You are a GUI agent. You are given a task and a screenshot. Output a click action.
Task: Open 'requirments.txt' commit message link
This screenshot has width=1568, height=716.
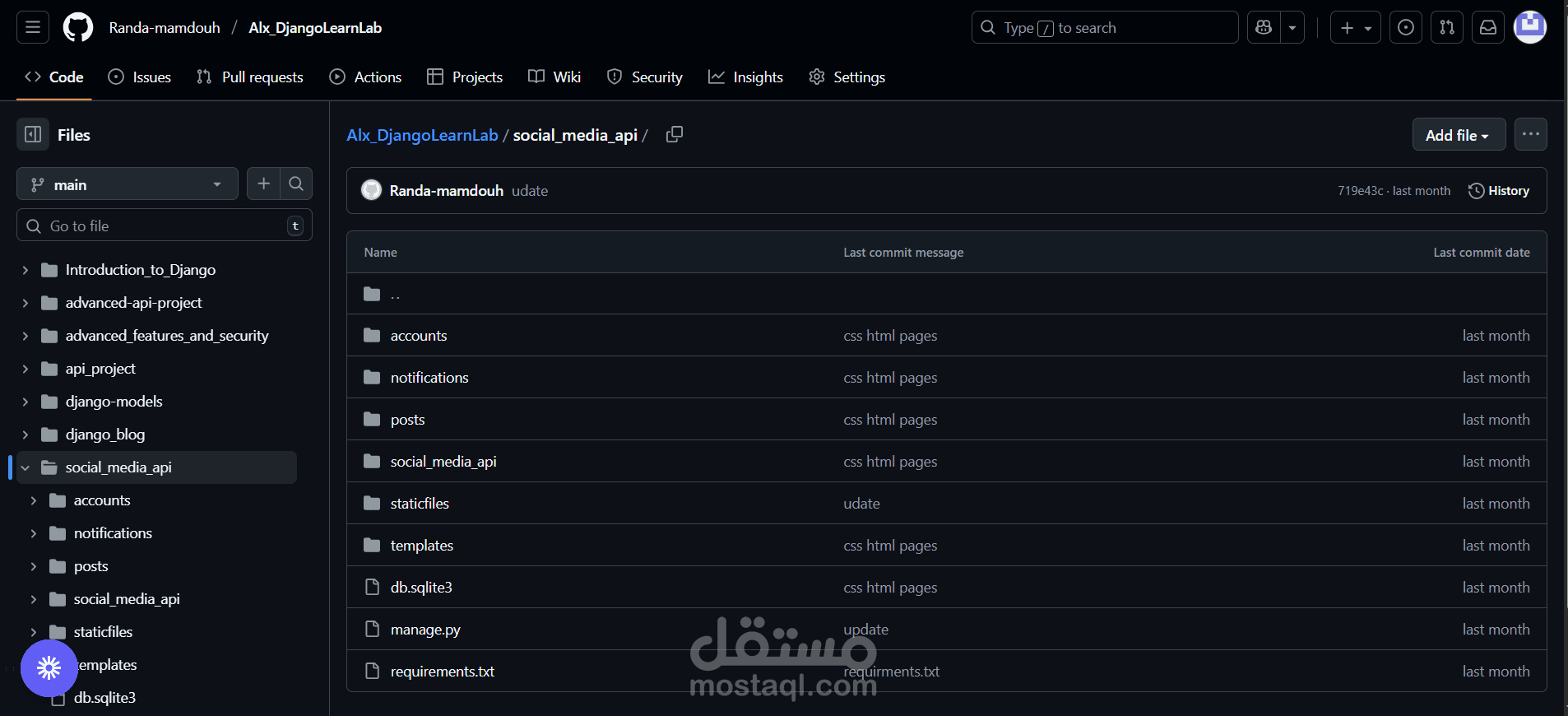pyautogui.click(x=891, y=672)
